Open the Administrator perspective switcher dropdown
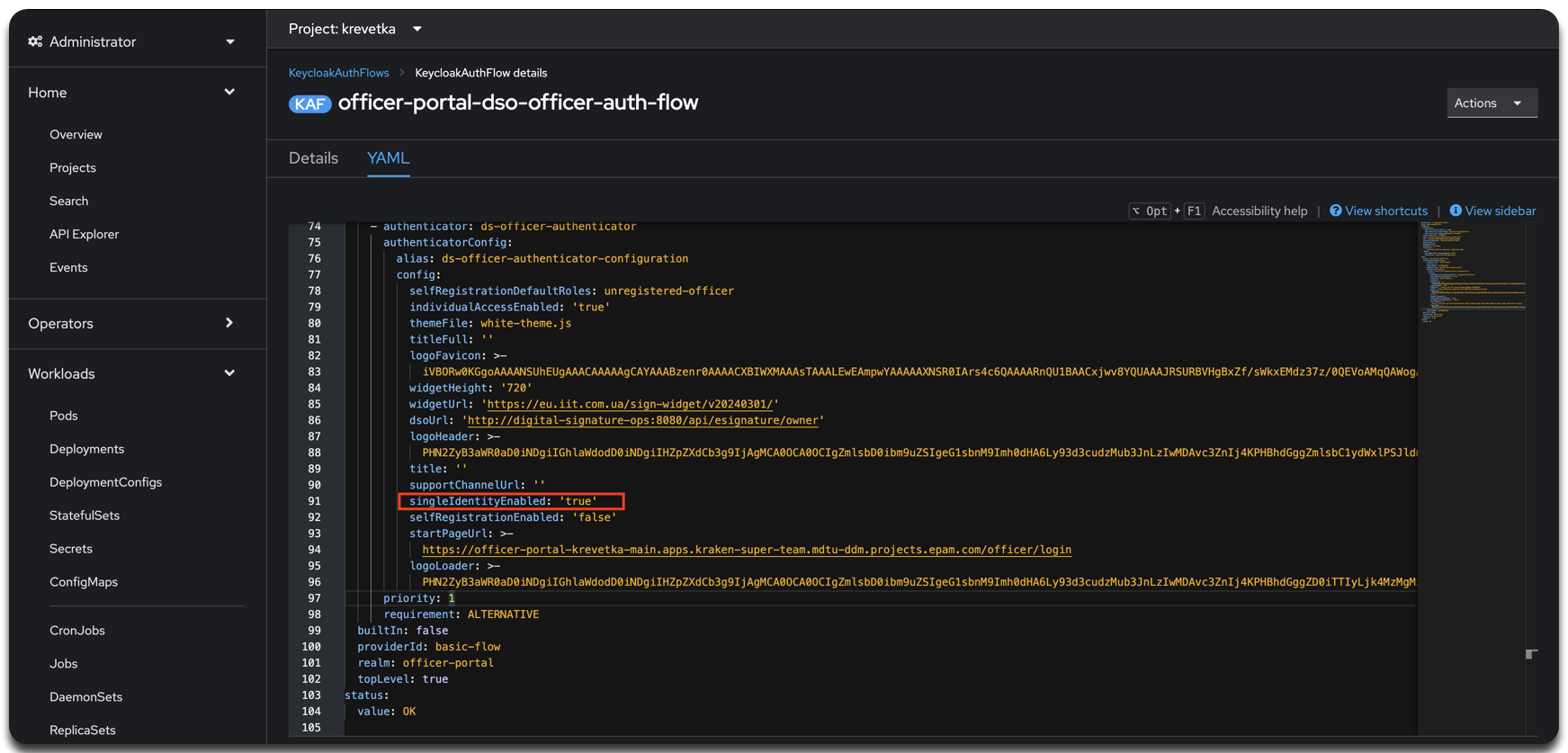Image resolution: width=1568 pixels, height=753 pixels. click(x=132, y=41)
